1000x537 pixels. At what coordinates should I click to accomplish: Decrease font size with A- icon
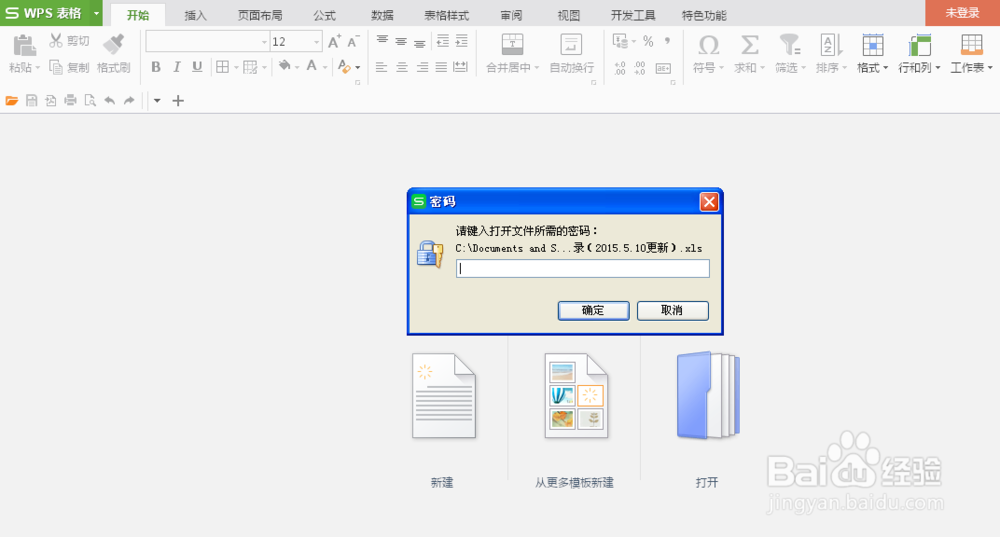[x=353, y=42]
